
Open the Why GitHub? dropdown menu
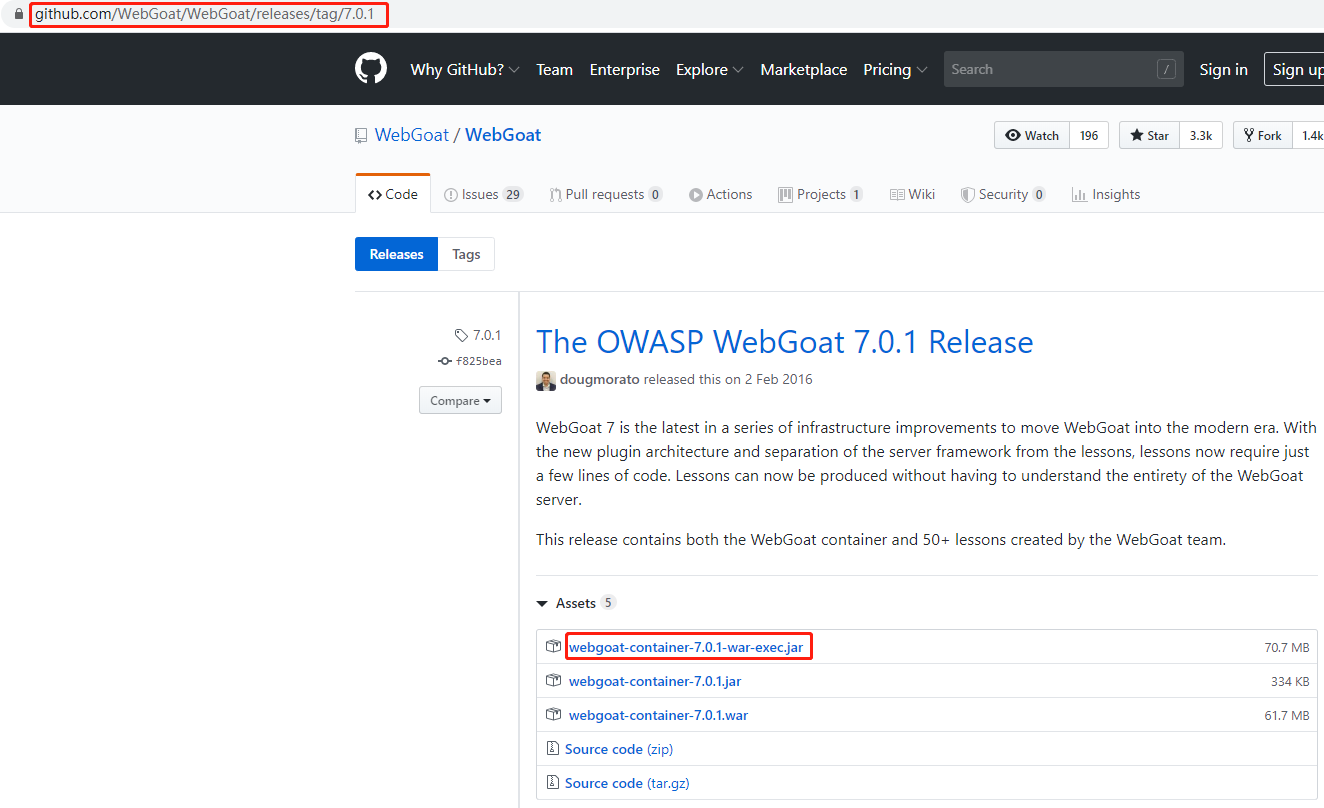coord(465,69)
